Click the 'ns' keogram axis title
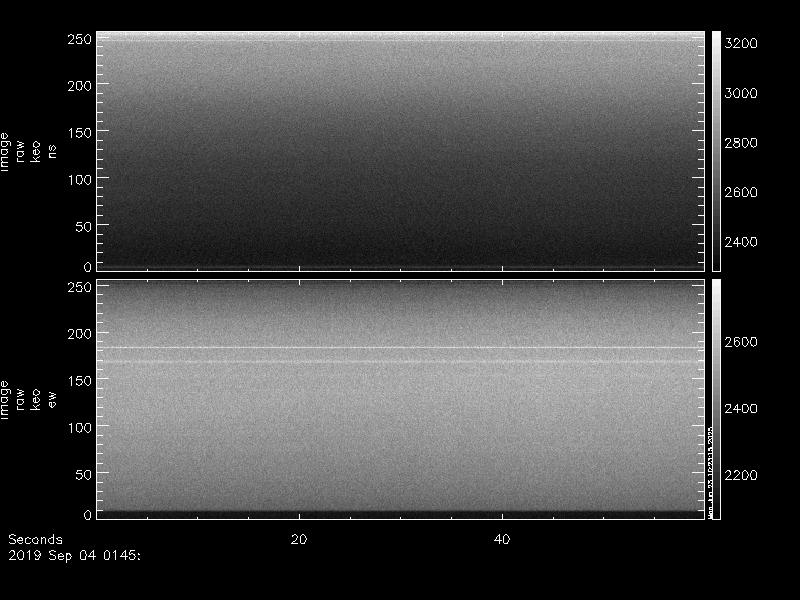Image resolution: width=800 pixels, height=600 pixels. (52, 151)
